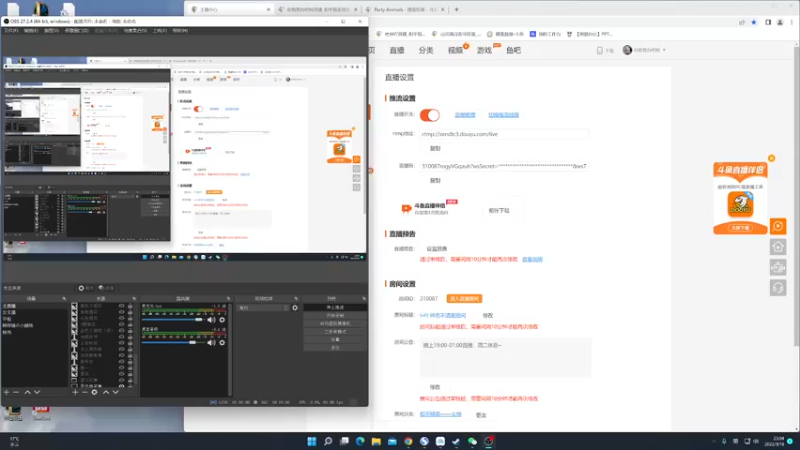Click 复制 button under rtmp address

(435, 148)
